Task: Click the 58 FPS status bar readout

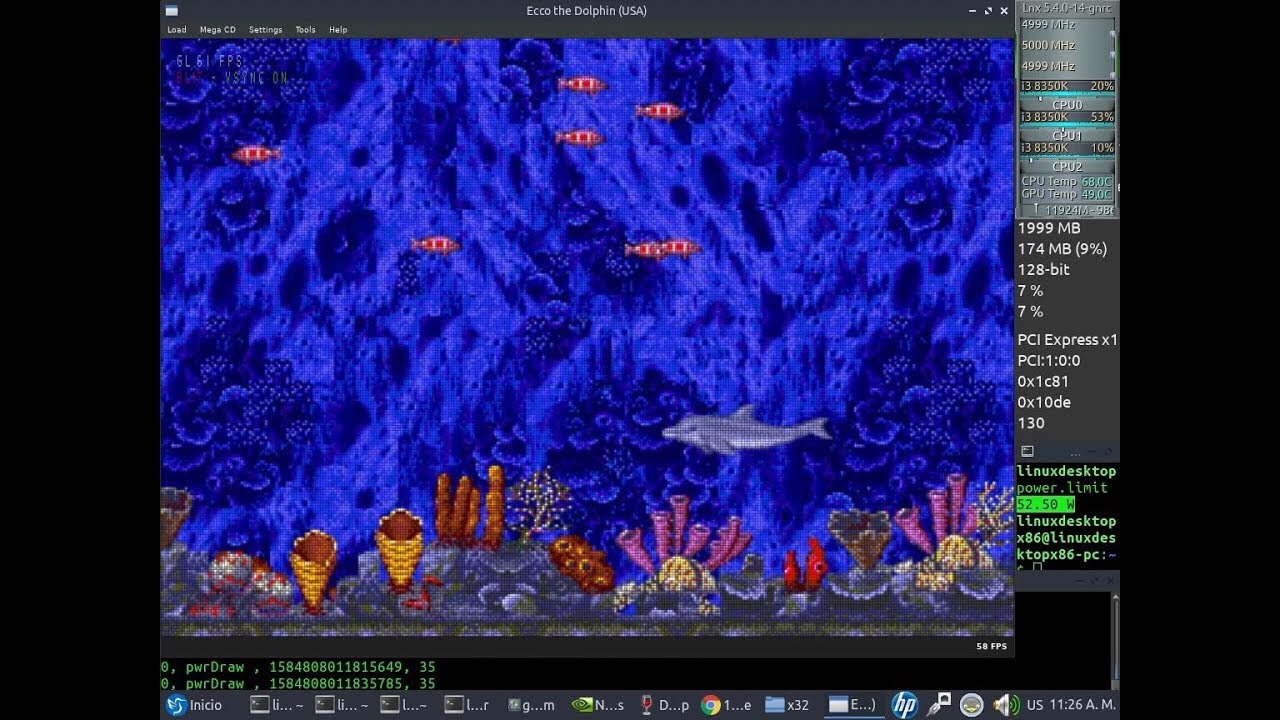Action: click(x=991, y=646)
